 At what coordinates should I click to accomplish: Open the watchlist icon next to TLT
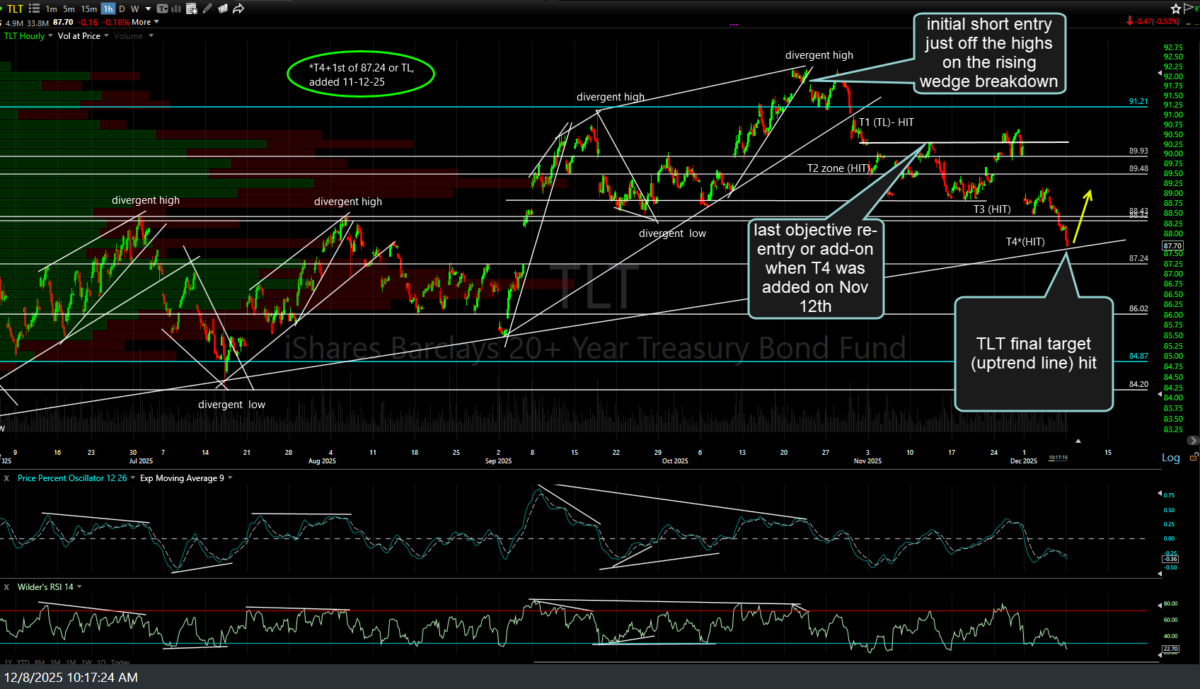point(34,9)
